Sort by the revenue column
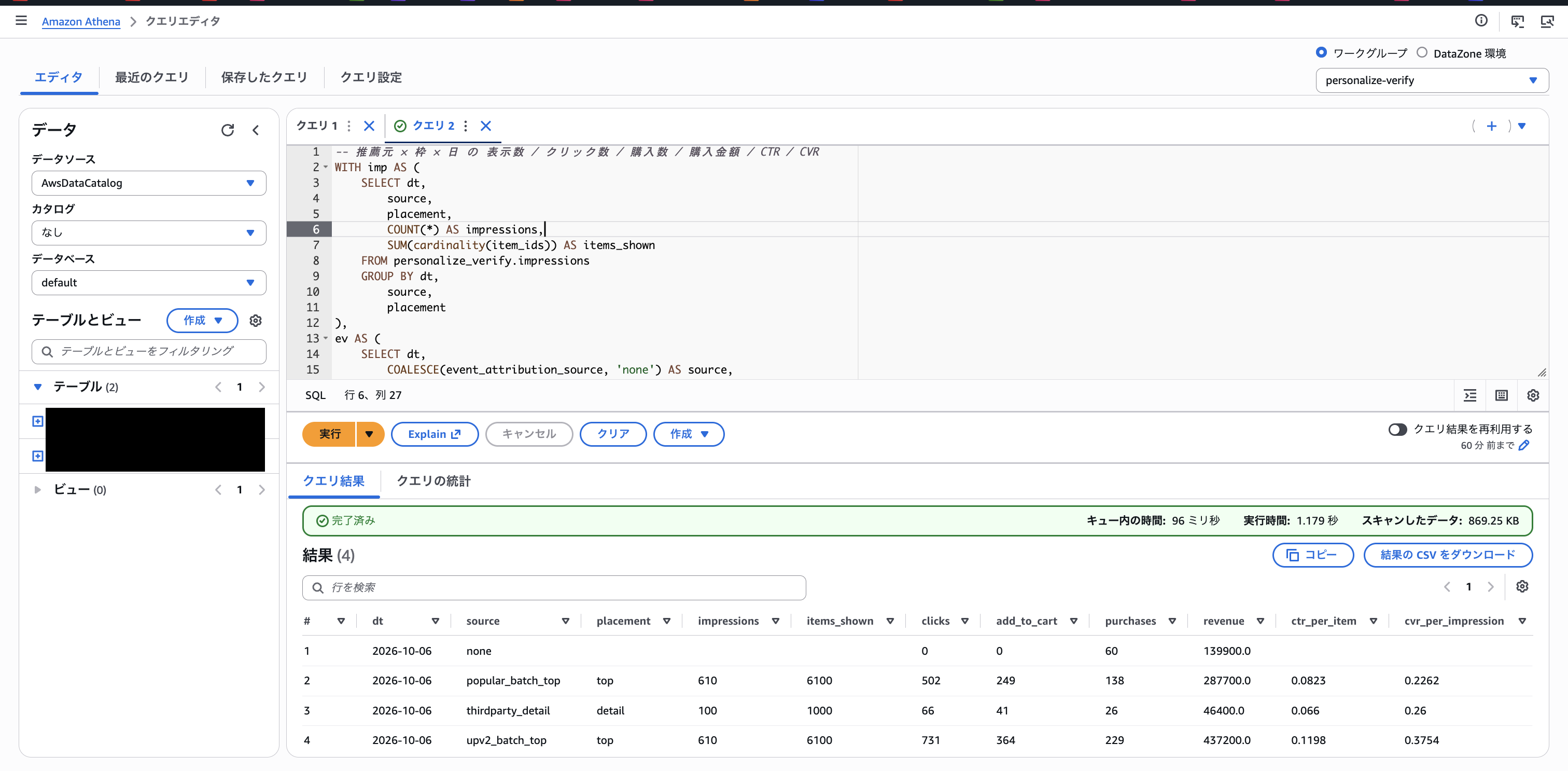The height and width of the screenshot is (771, 1568). (x=1261, y=621)
